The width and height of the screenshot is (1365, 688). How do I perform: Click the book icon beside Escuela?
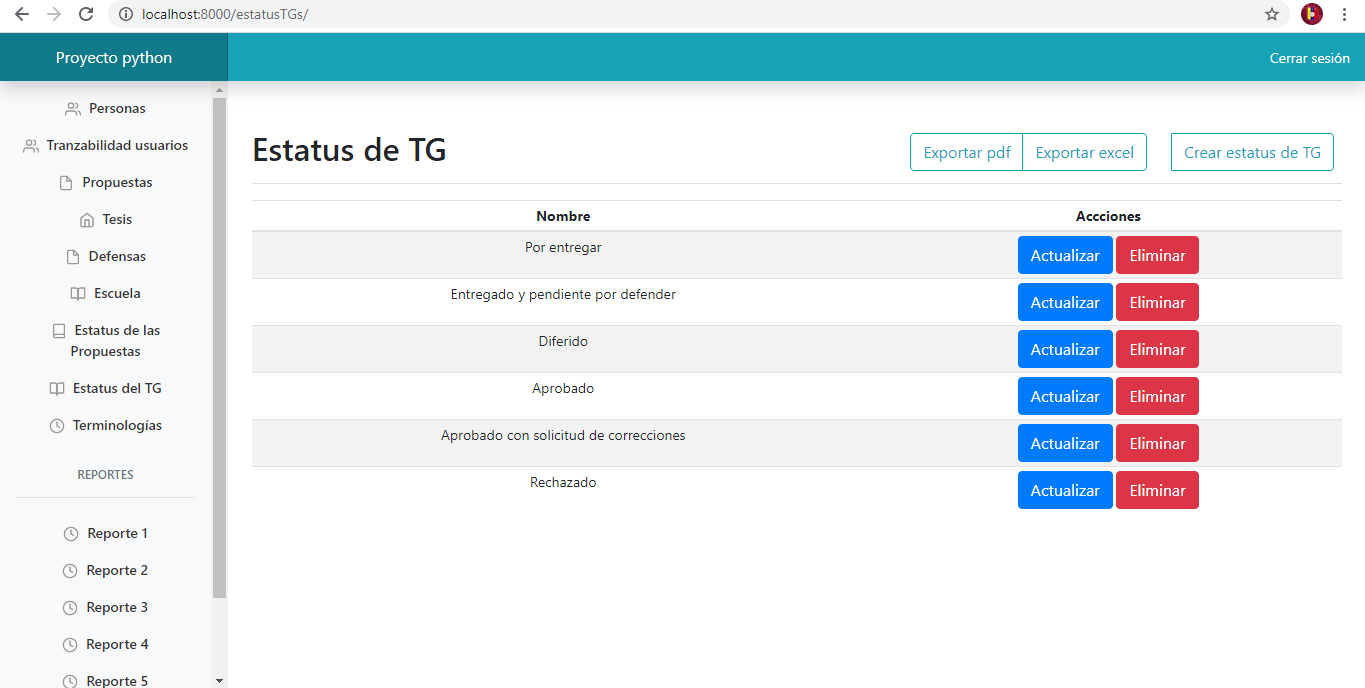(x=78, y=294)
